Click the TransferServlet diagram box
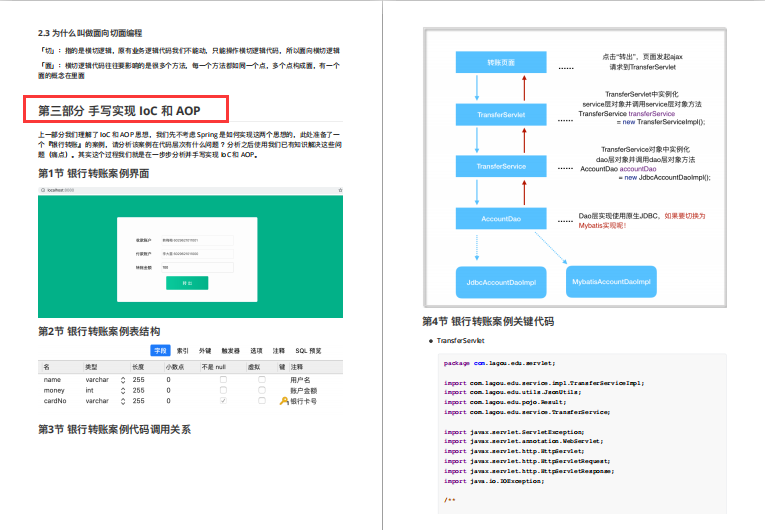The width and height of the screenshot is (765, 530). click(x=501, y=114)
